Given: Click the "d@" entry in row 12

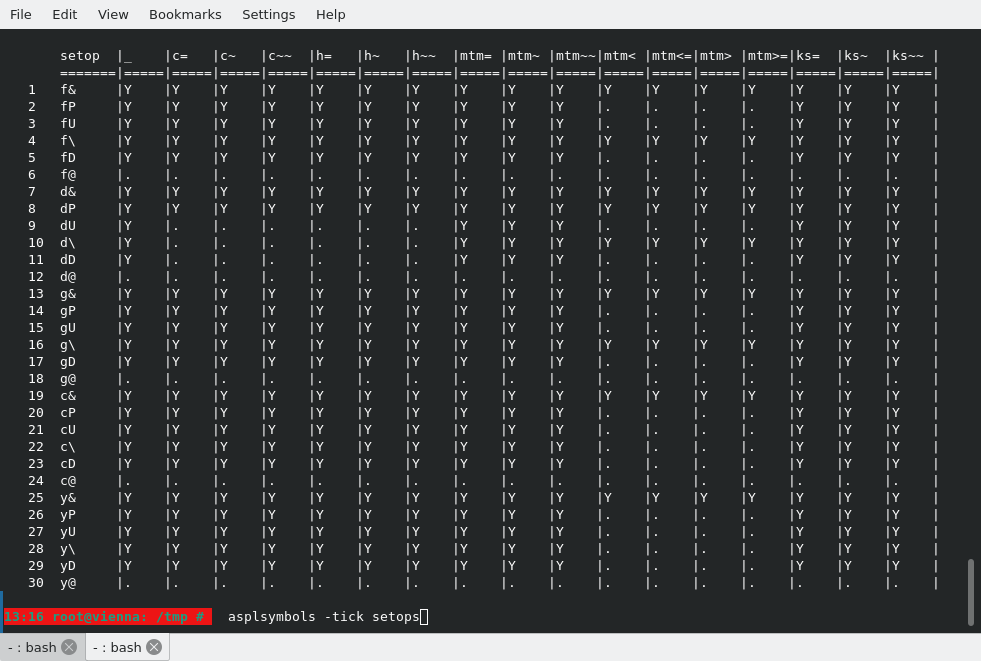Looking at the screenshot, I should [x=68, y=276].
